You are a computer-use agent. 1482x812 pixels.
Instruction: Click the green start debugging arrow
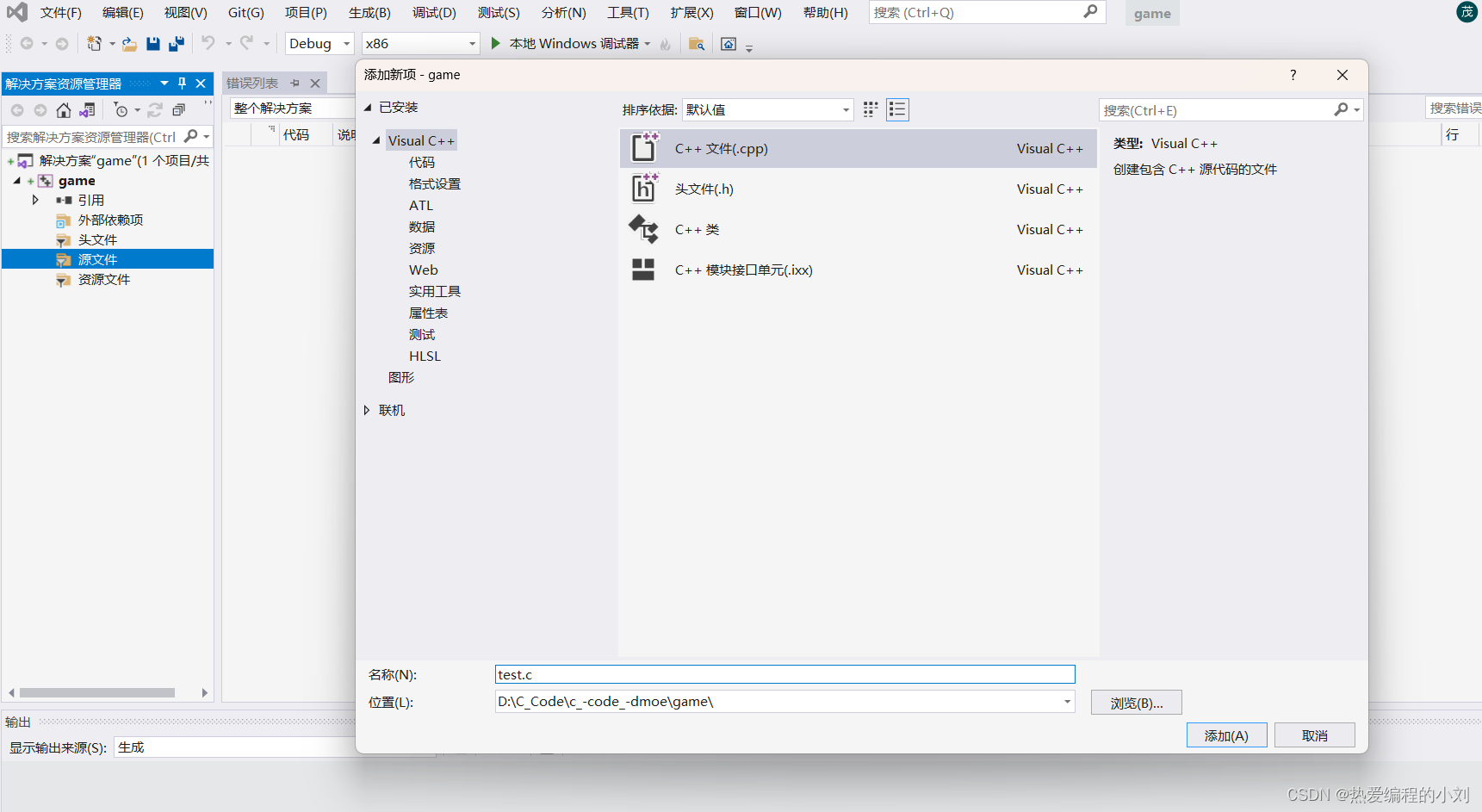click(x=495, y=43)
